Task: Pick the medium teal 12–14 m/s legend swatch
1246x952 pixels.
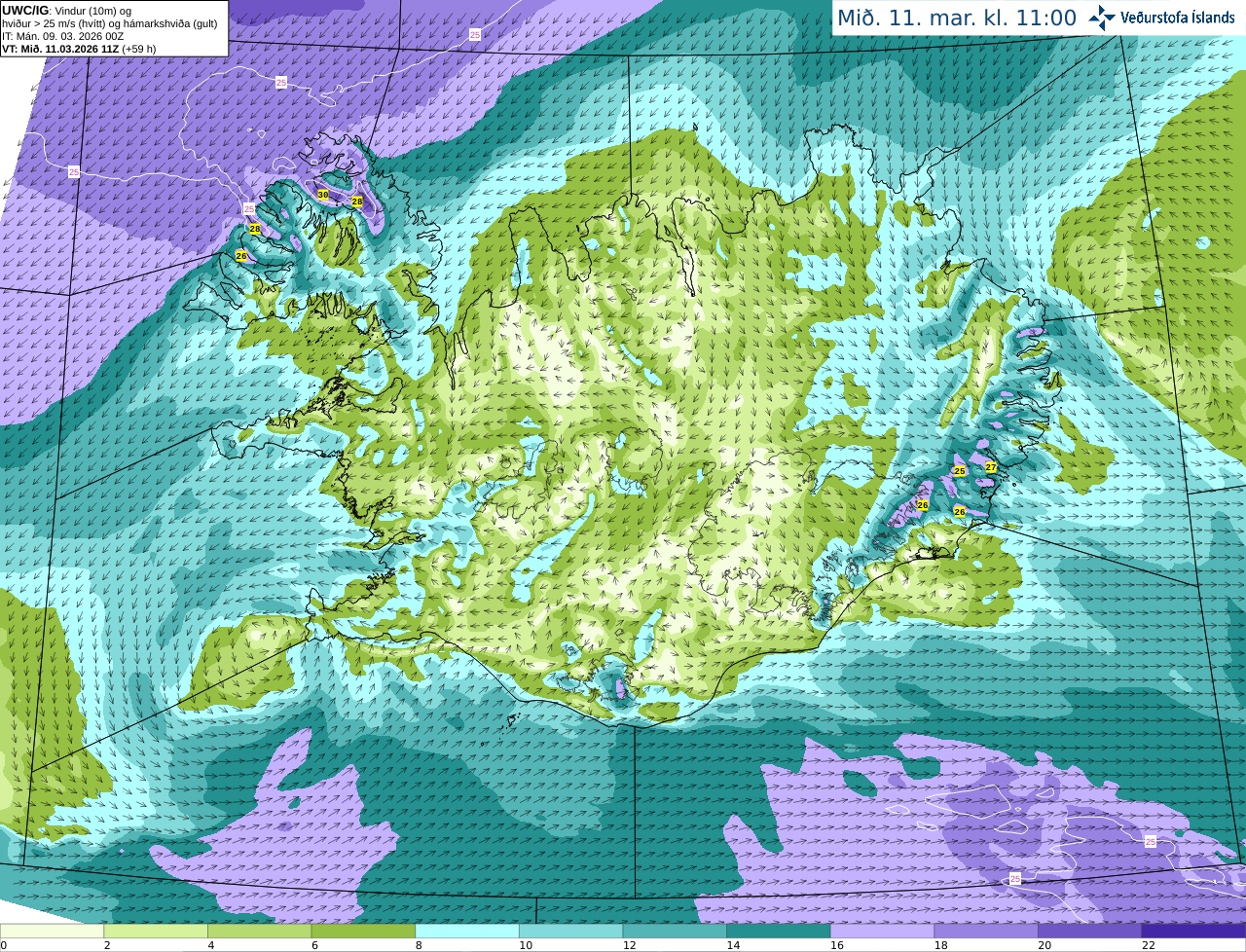Action: (x=675, y=931)
